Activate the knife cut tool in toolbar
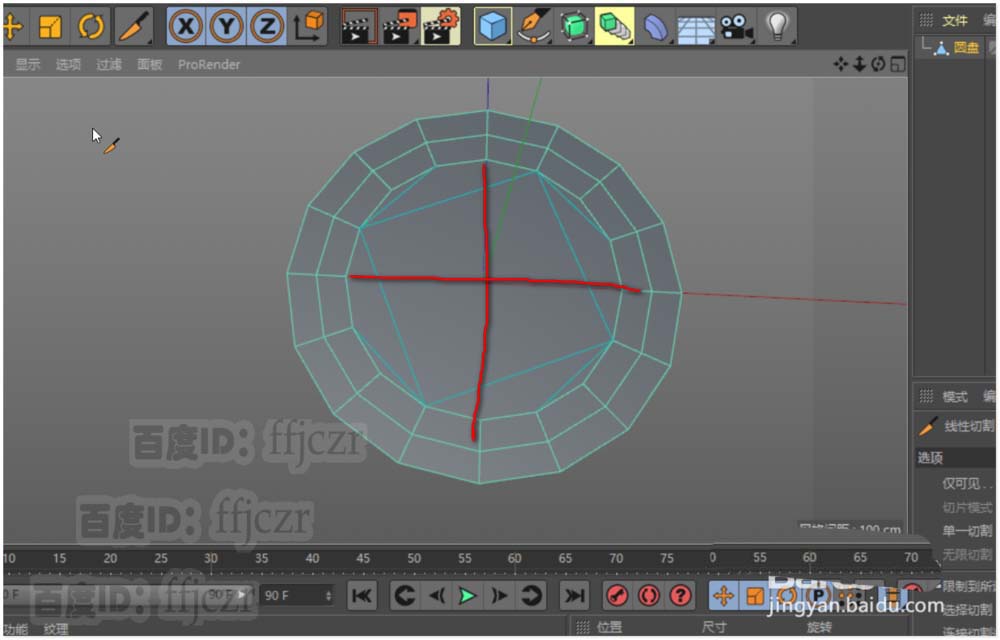Viewport: 1000px width, 640px height. click(132, 27)
